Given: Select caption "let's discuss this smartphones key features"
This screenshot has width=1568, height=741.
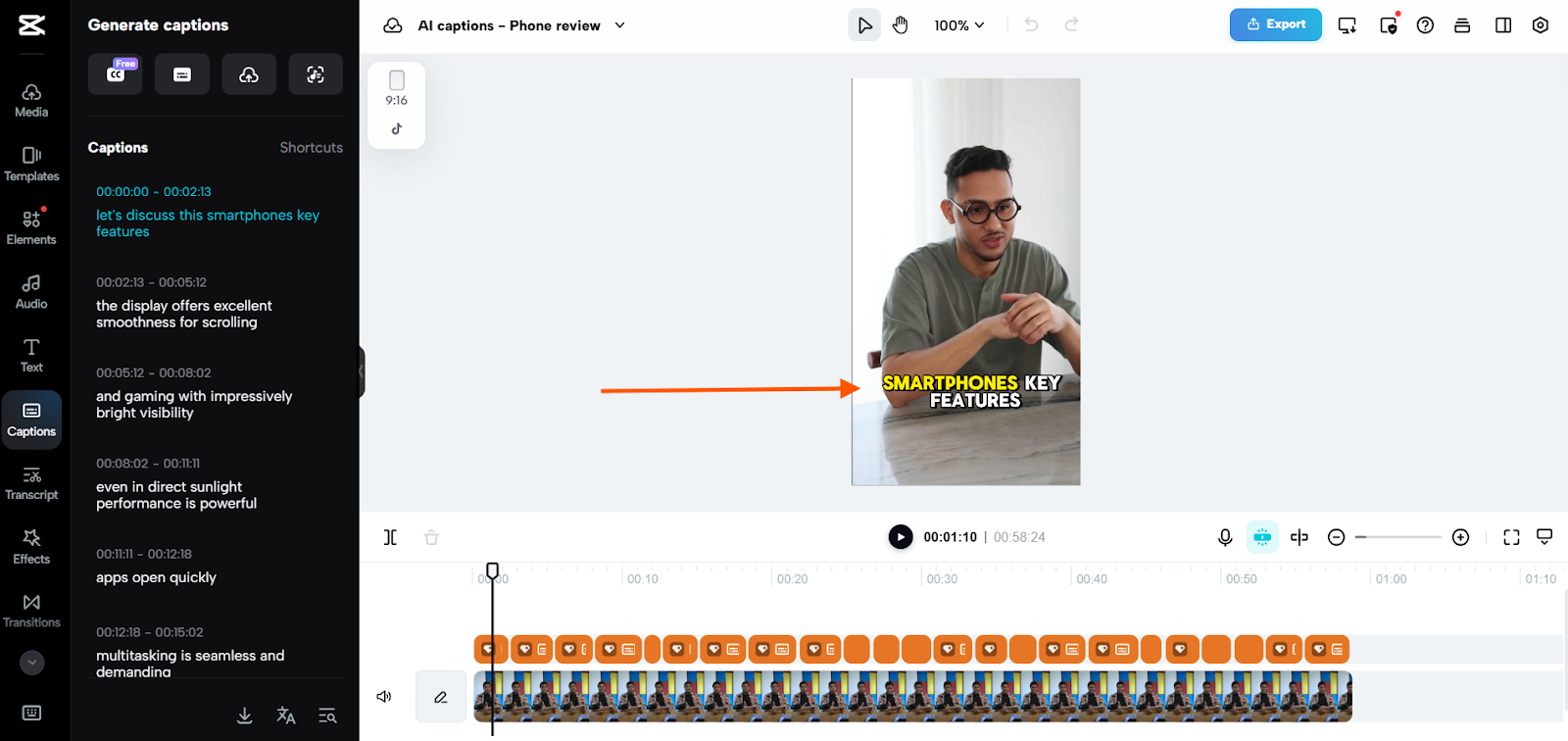Looking at the screenshot, I should point(208,223).
